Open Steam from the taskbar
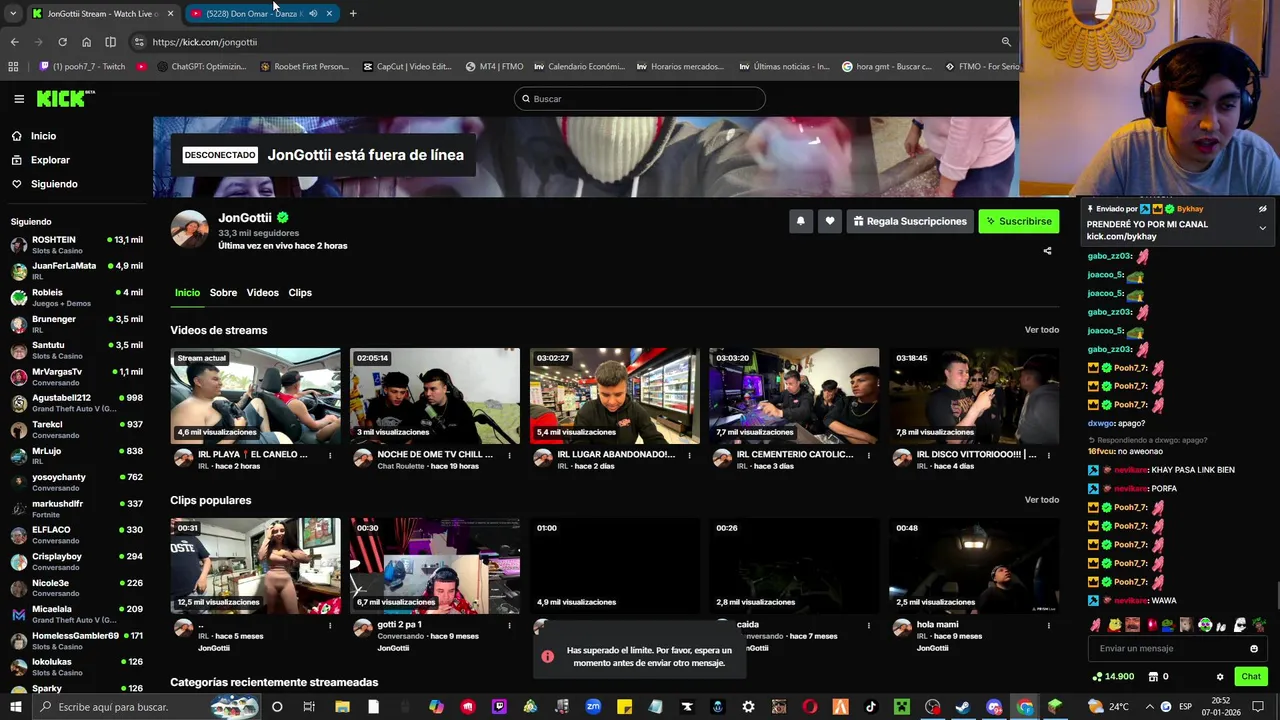Image resolution: width=1280 pixels, height=720 pixels. tap(963, 707)
